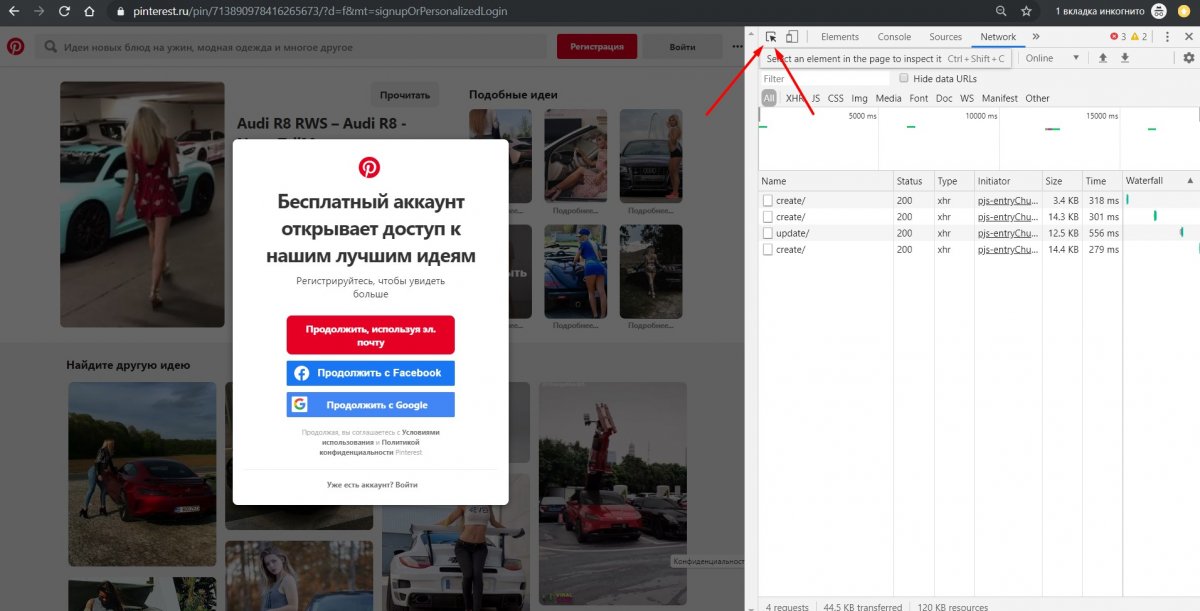Screen dimensions: 1200x611
Task: Click the file icon of the 3.4 KB create/ request
Action: [x=768, y=201]
